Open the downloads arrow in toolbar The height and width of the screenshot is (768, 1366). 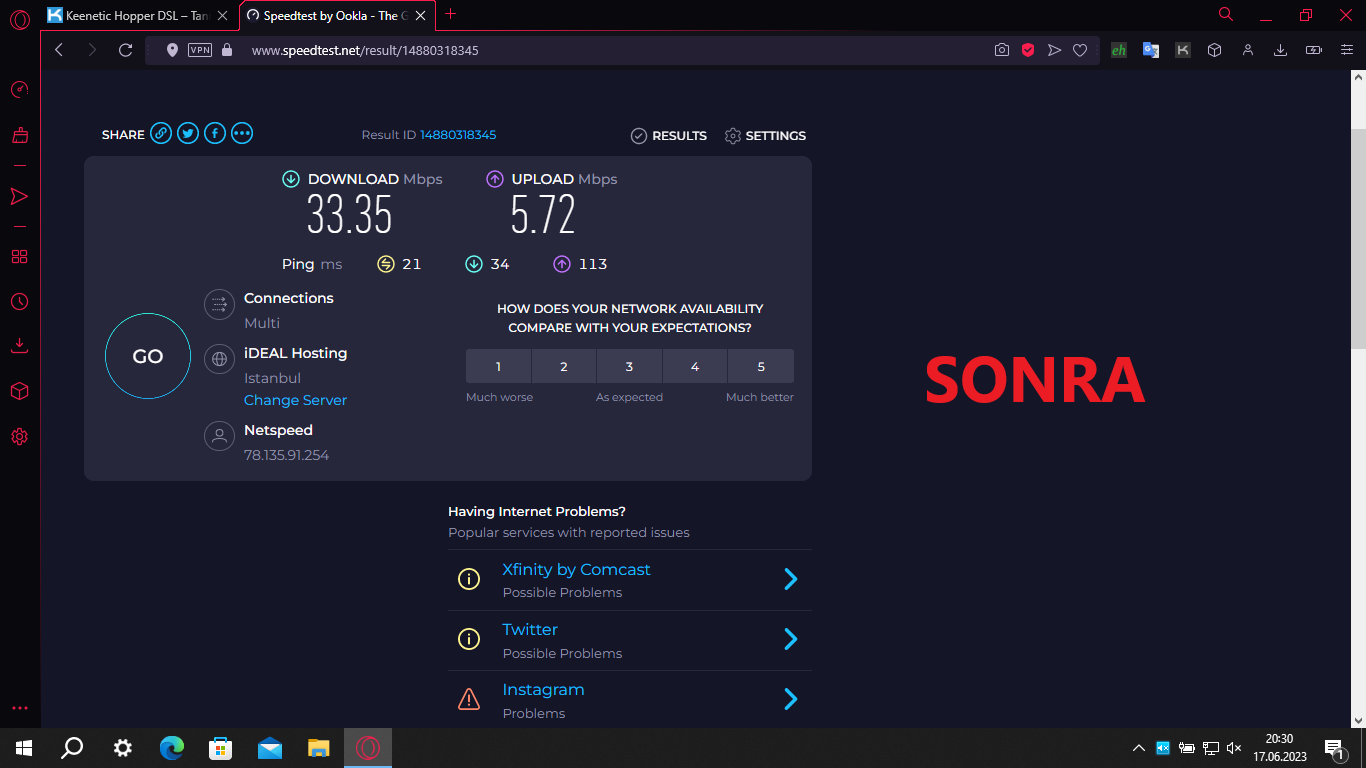pos(1280,50)
